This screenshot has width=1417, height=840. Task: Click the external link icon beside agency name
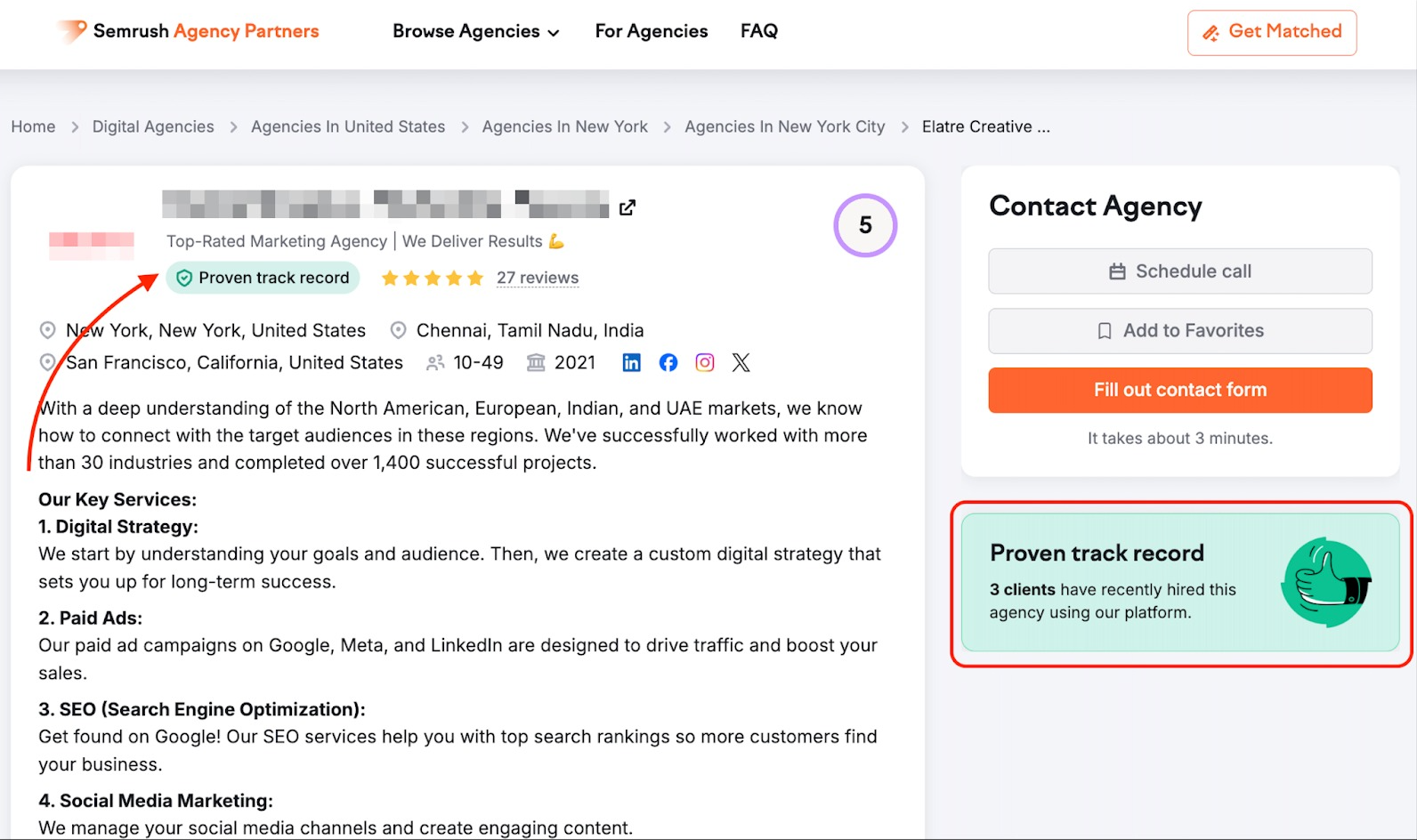point(628,207)
